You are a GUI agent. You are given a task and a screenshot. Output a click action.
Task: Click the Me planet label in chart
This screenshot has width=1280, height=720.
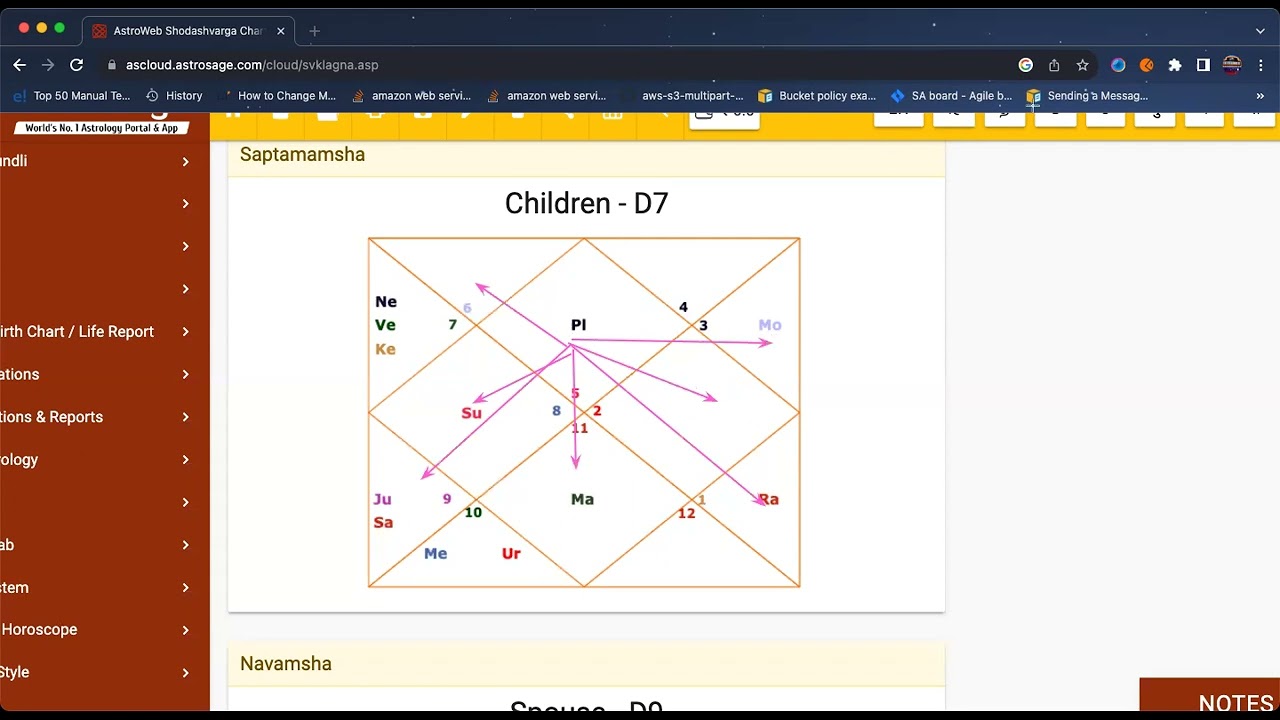pyautogui.click(x=435, y=554)
